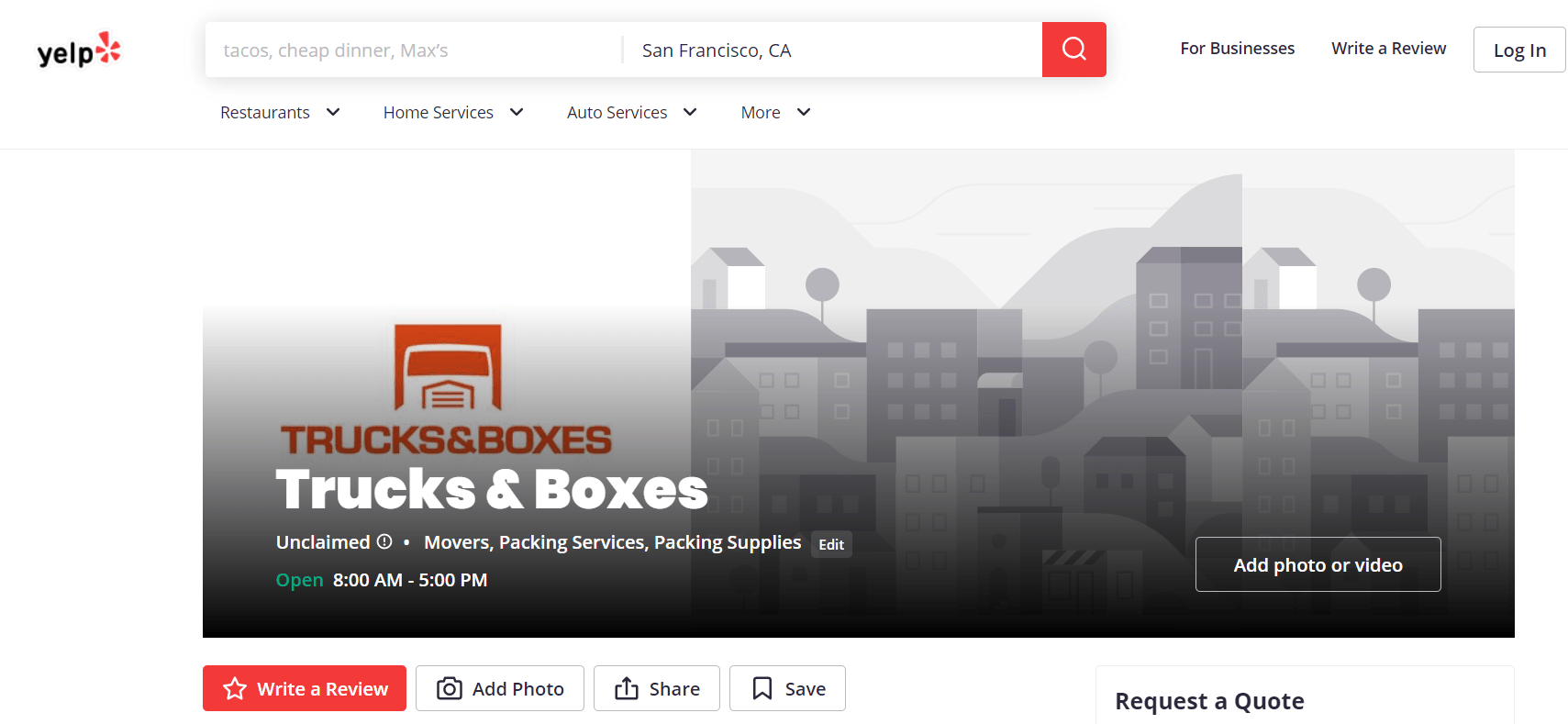Click the star icon in Write a Review
Viewport: 1568px width, 724px height.
235,688
